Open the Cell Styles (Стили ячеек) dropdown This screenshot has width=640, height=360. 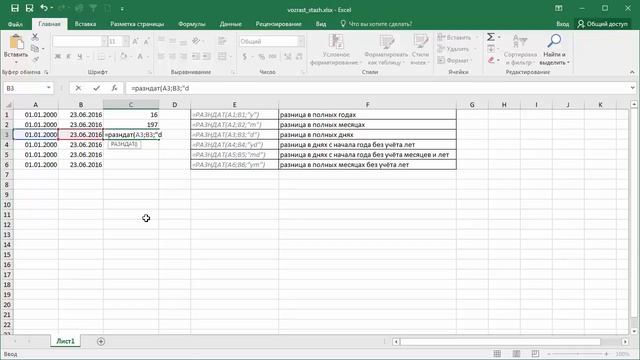pyautogui.click(x=420, y=50)
